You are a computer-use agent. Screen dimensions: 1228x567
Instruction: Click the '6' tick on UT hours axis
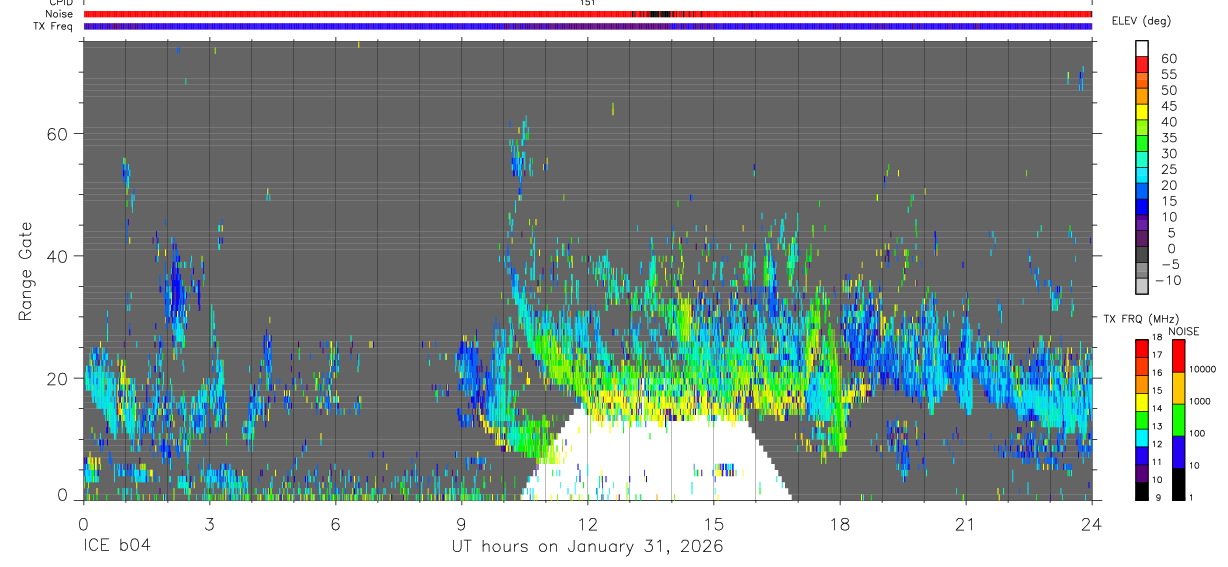pos(335,522)
